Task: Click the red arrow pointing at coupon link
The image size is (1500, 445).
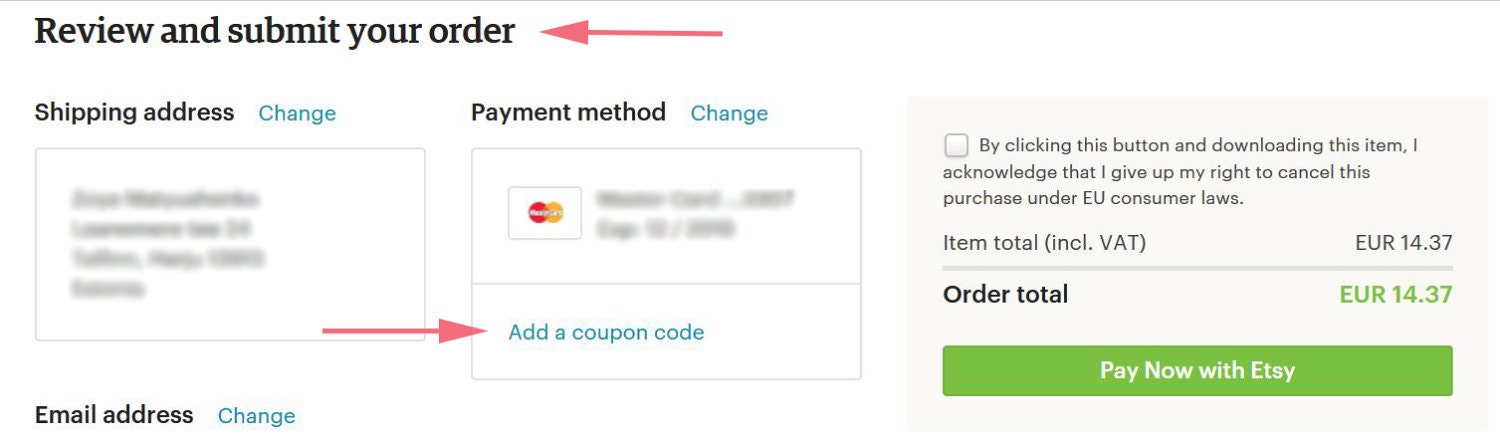Action: click(403, 331)
